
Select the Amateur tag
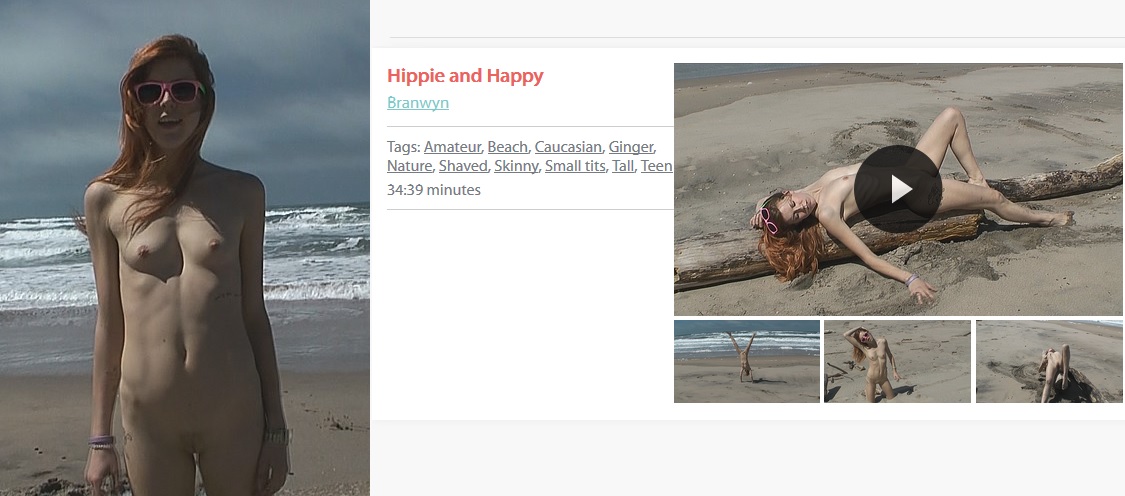point(452,146)
